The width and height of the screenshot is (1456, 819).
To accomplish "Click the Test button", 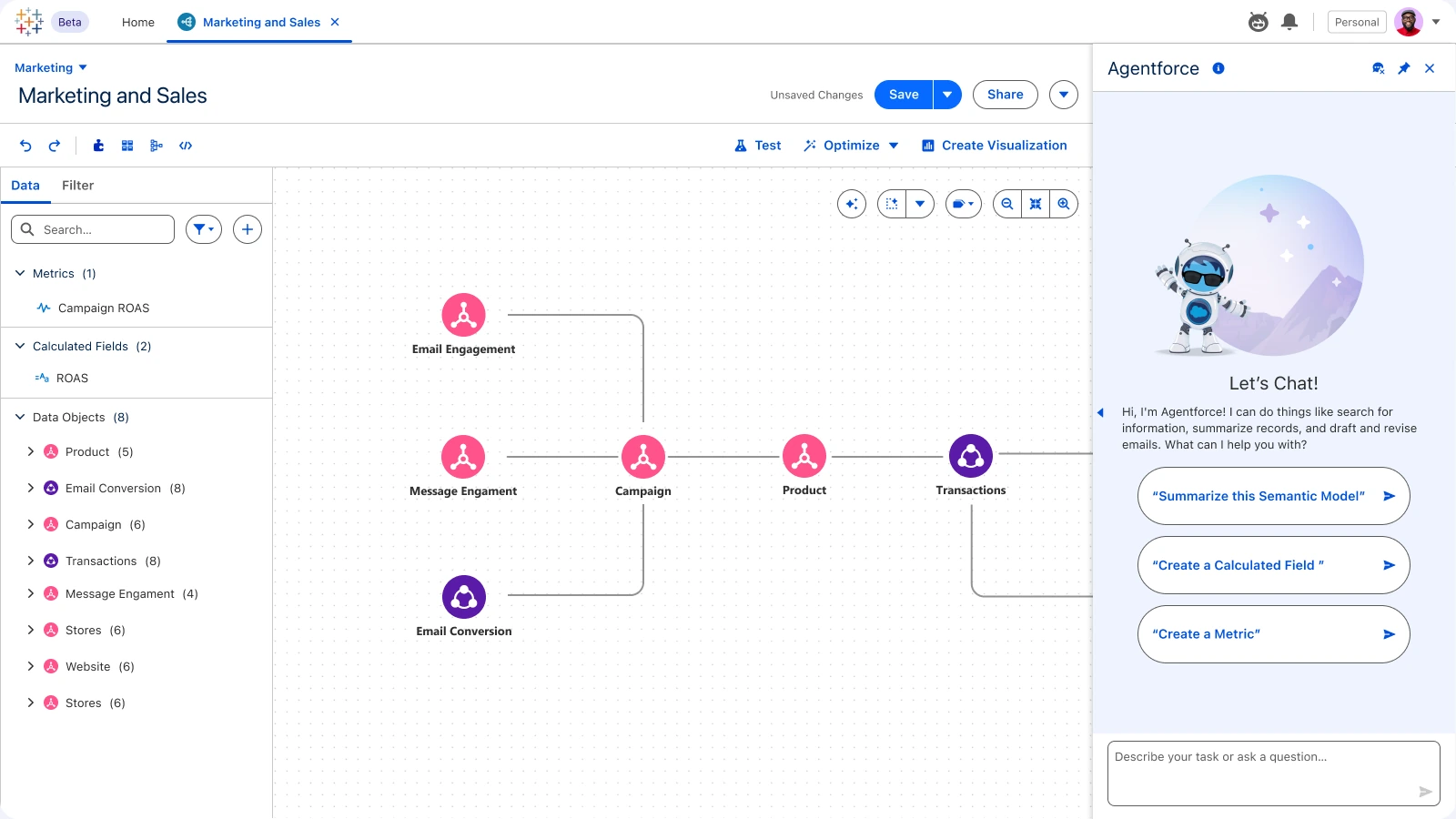I will click(758, 146).
